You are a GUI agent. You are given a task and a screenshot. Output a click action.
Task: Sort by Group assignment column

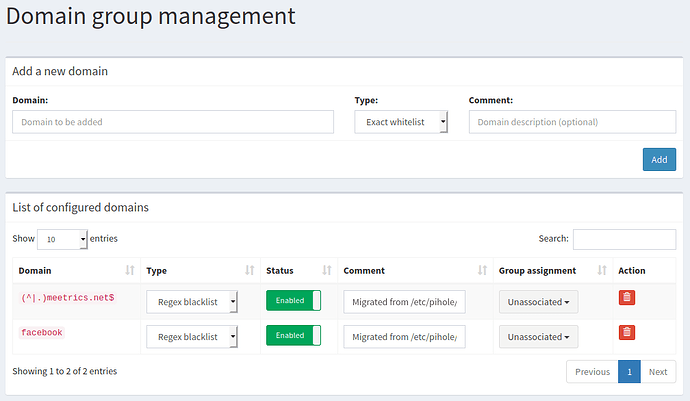coord(552,270)
